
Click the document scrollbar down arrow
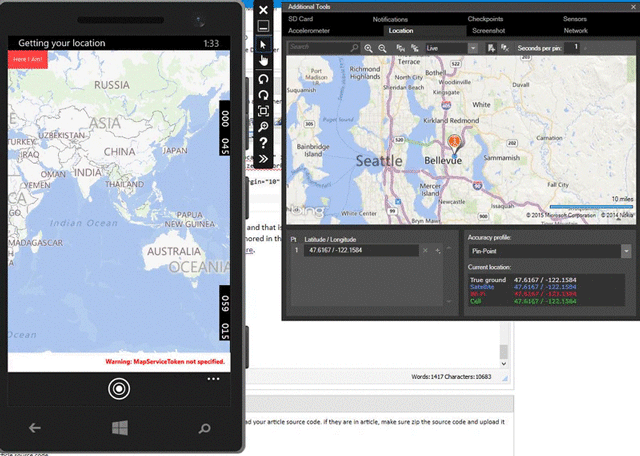tap(504, 363)
